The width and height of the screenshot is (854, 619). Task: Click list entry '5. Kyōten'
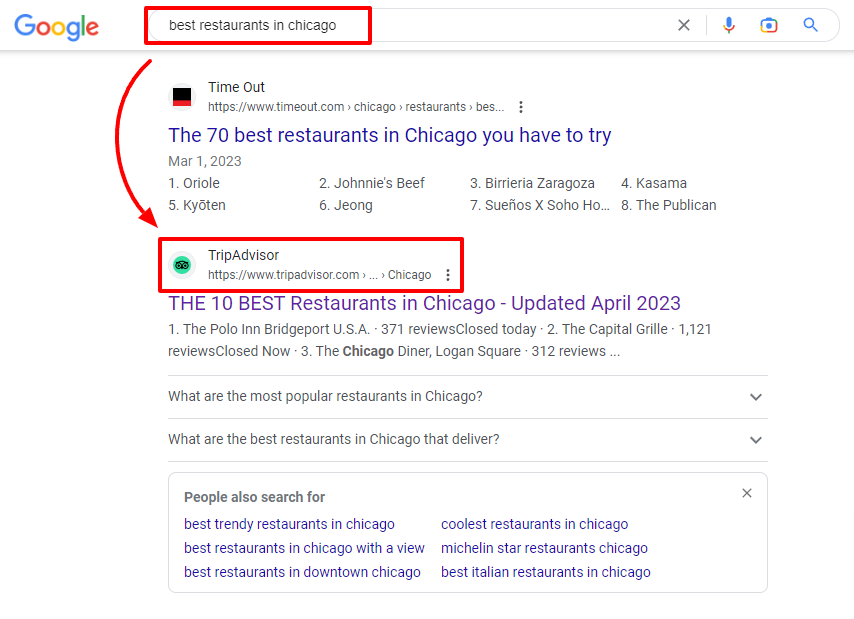tap(197, 205)
